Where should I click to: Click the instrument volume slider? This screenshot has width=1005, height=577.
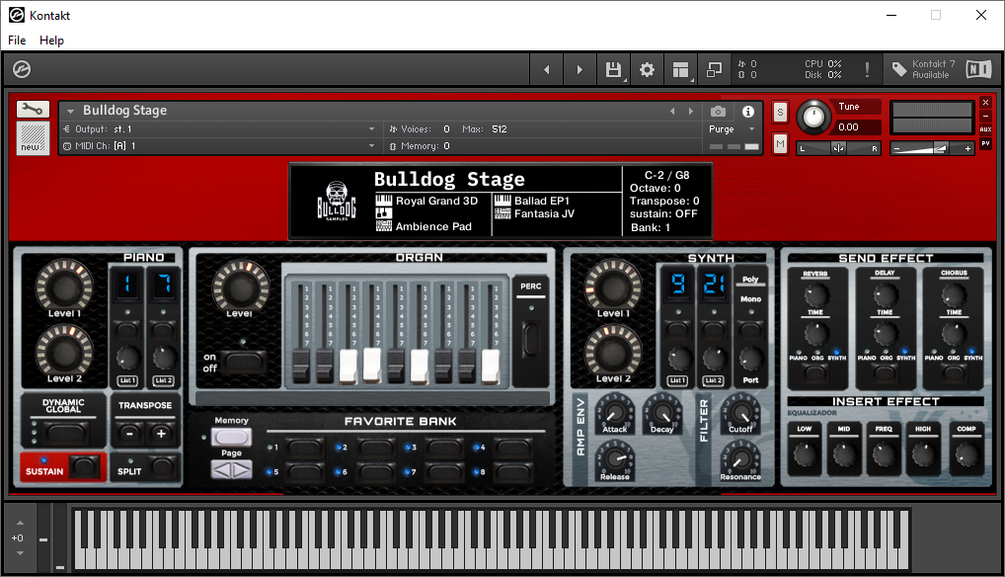931,149
